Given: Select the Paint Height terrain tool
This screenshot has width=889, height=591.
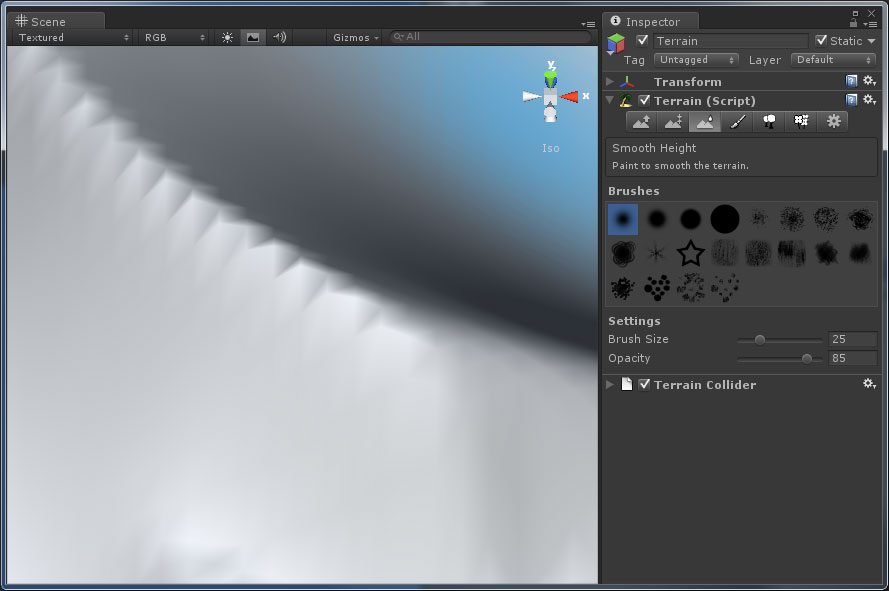Looking at the screenshot, I should click(x=673, y=121).
